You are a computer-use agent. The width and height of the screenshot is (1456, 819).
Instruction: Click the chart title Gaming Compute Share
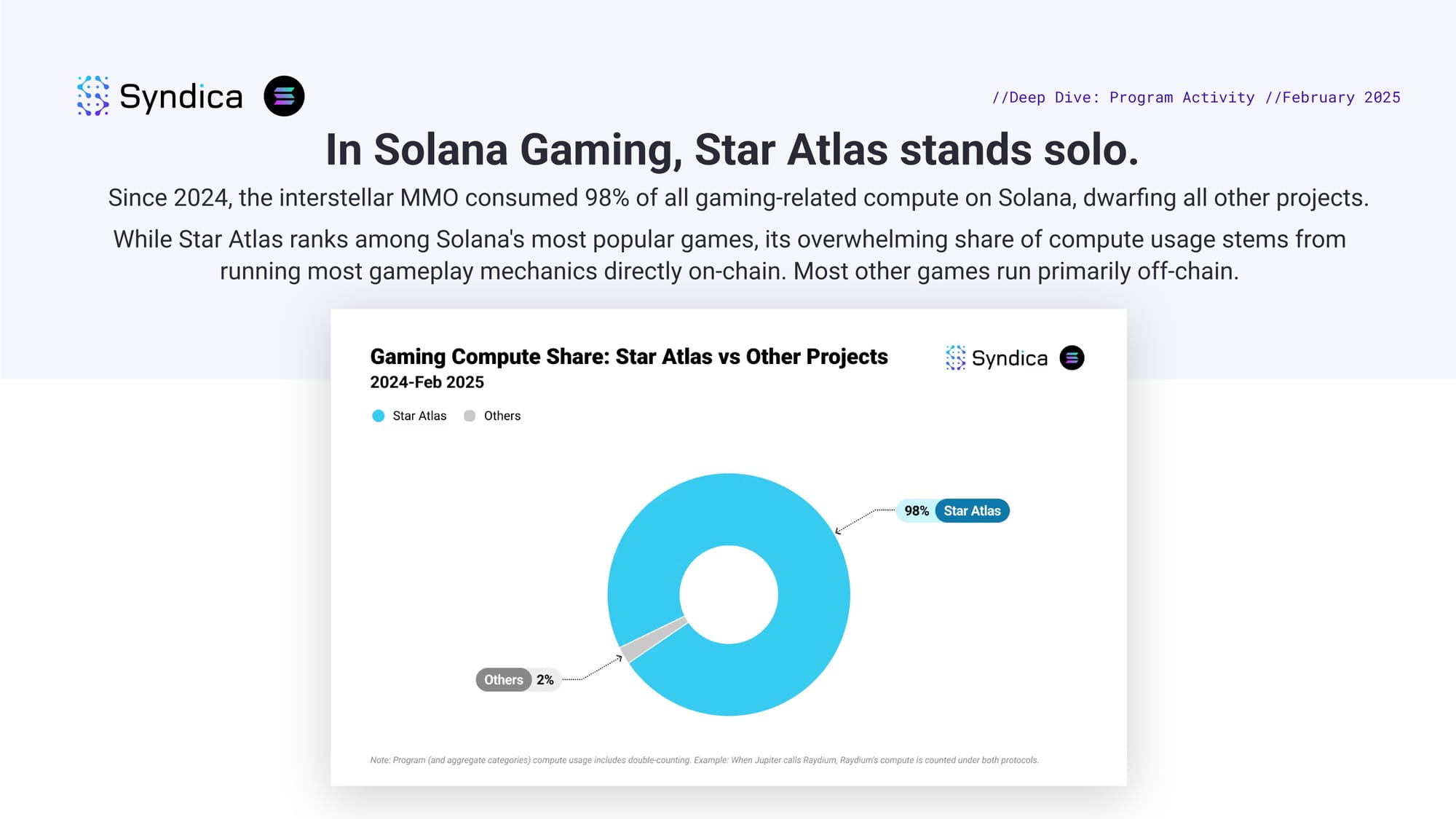(x=629, y=357)
